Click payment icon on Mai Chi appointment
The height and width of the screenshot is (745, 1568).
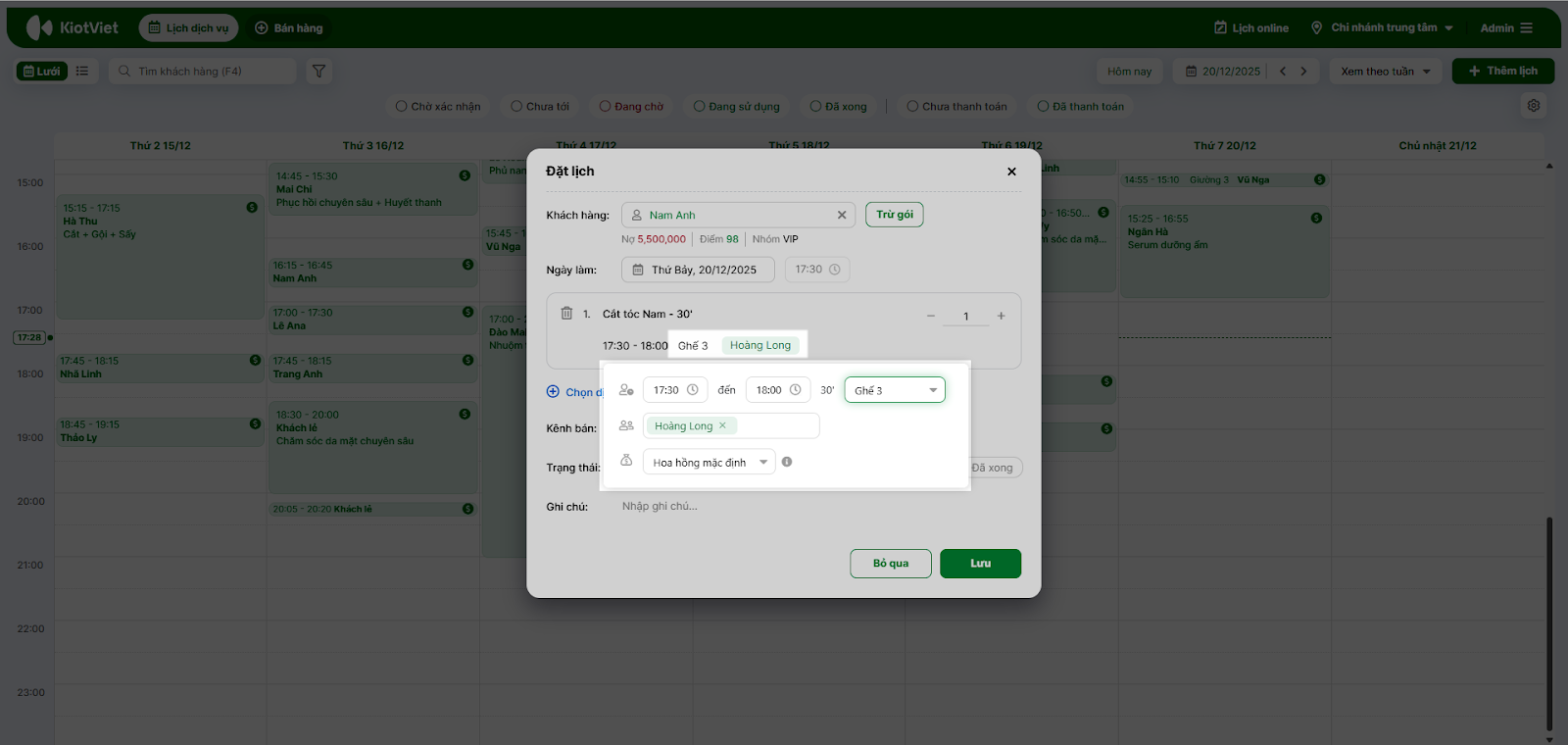tap(465, 175)
